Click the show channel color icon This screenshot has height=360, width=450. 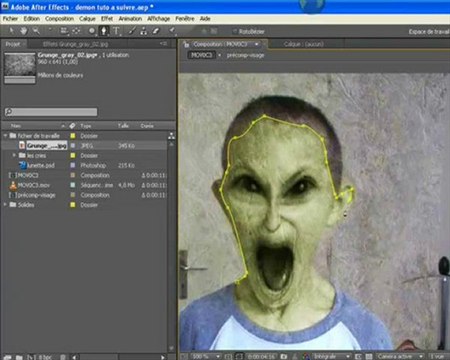[306, 356]
